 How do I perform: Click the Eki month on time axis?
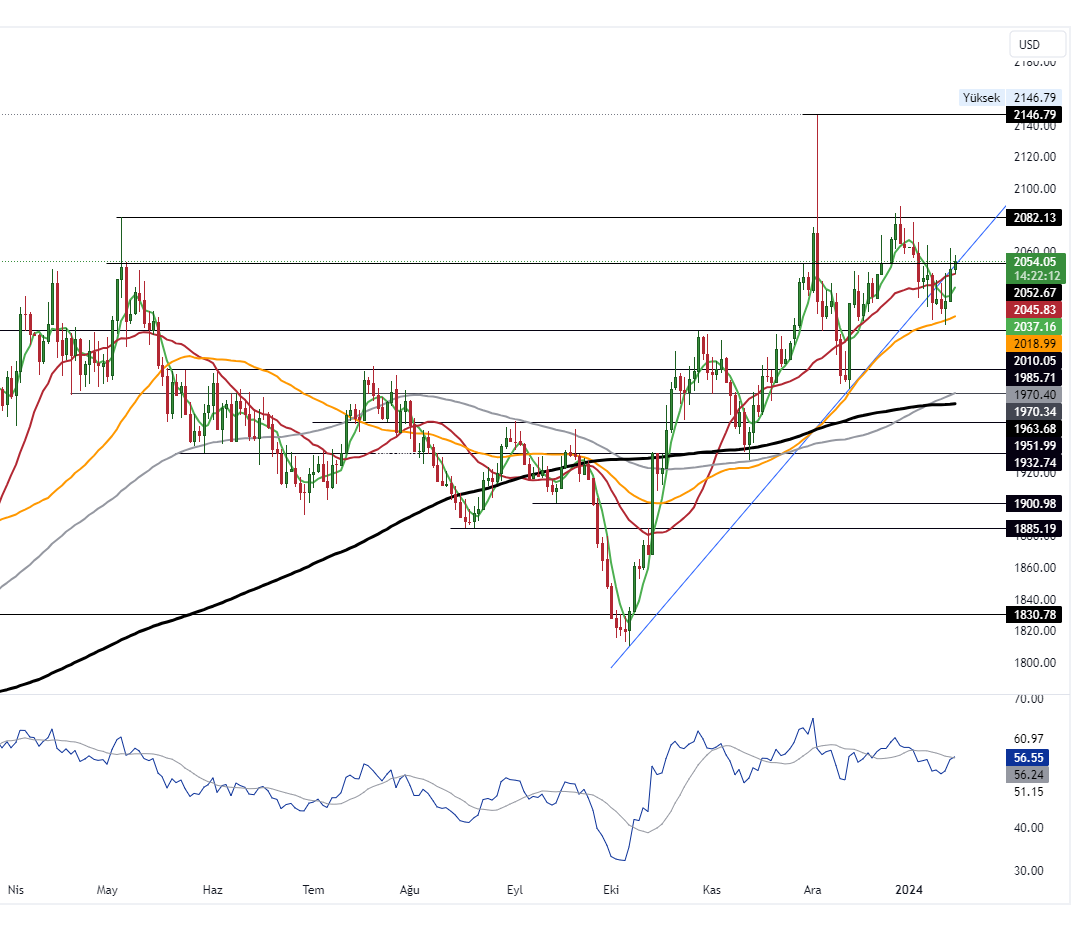(x=609, y=890)
